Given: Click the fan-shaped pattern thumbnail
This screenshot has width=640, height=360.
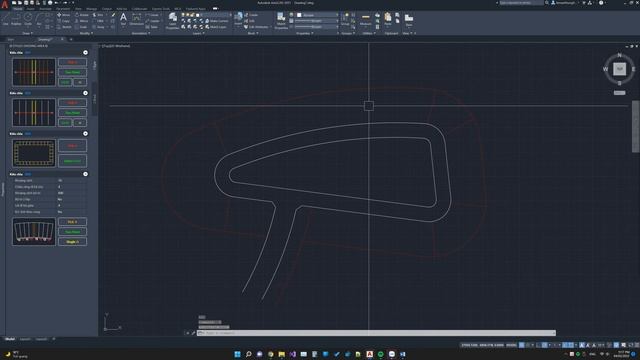Looking at the screenshot, I should tap(34, 231).
